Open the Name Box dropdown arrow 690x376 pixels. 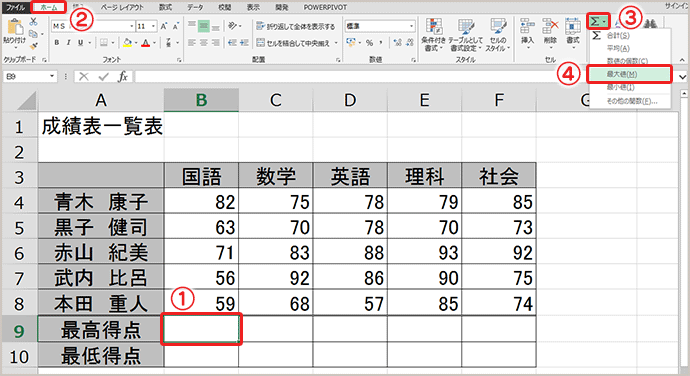pyautogui.click(x=52, y=77)
